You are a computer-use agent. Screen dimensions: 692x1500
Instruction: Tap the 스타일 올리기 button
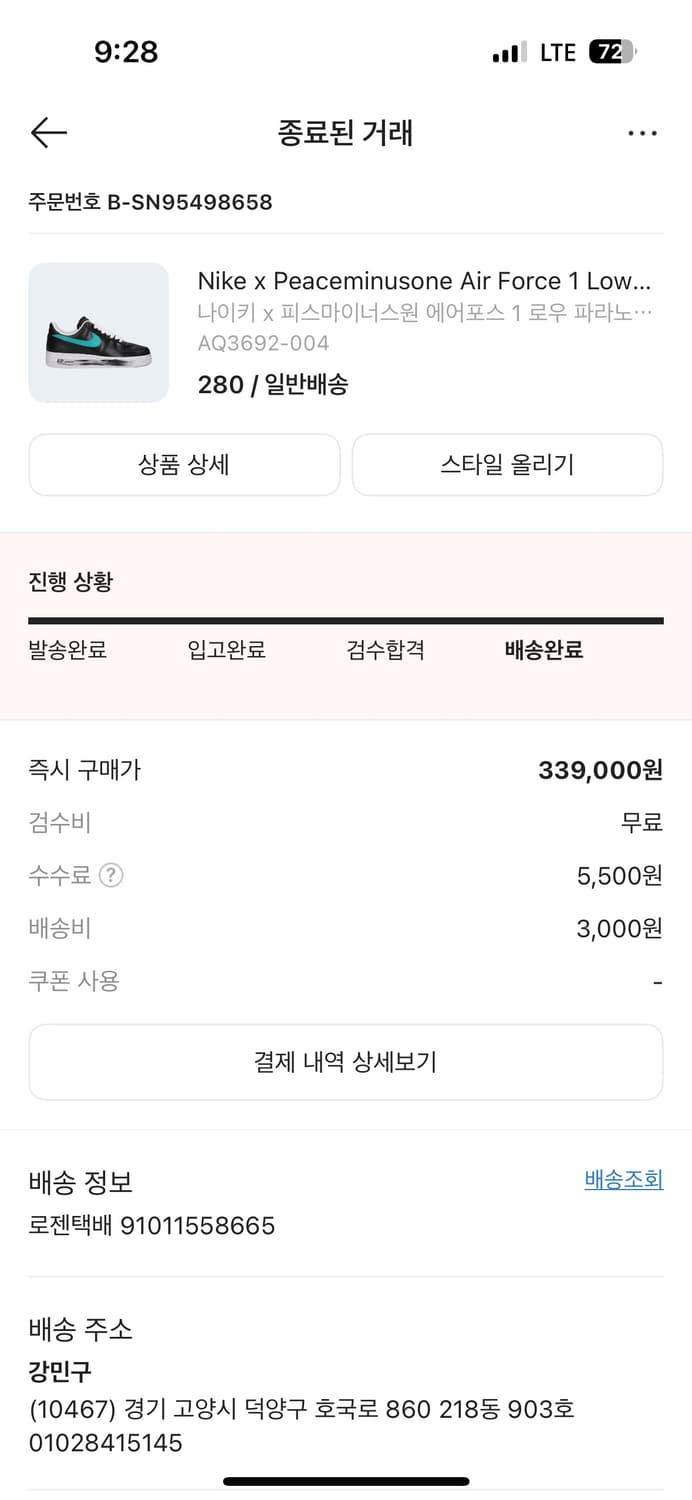pyautogui.click(x=507, y=465)
